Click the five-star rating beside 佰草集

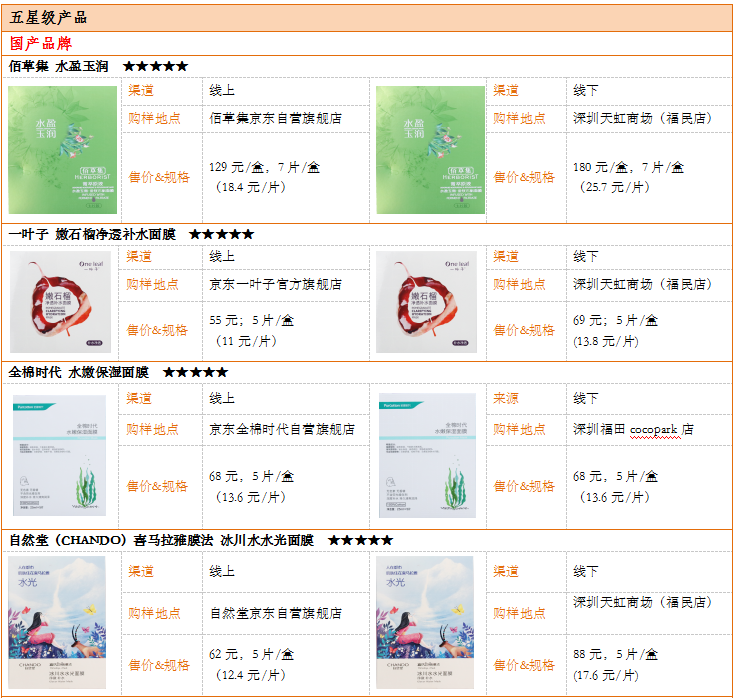point(156,66)
